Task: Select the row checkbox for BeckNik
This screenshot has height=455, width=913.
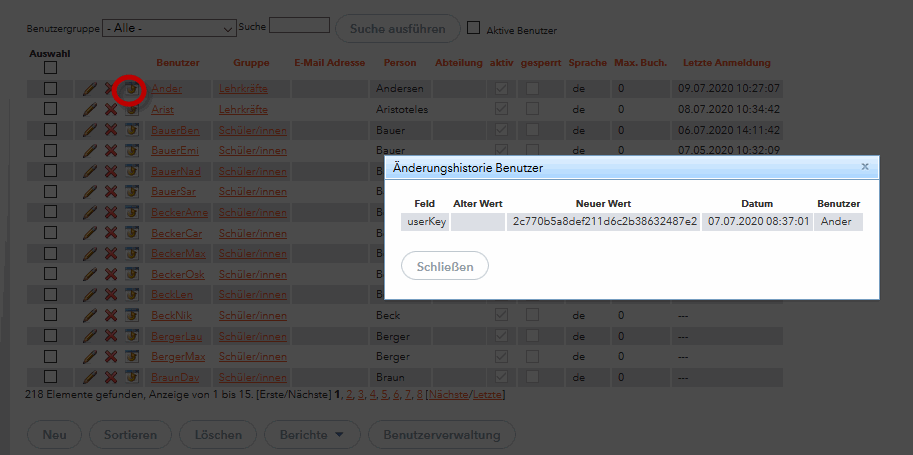Action: coord(51,315)
